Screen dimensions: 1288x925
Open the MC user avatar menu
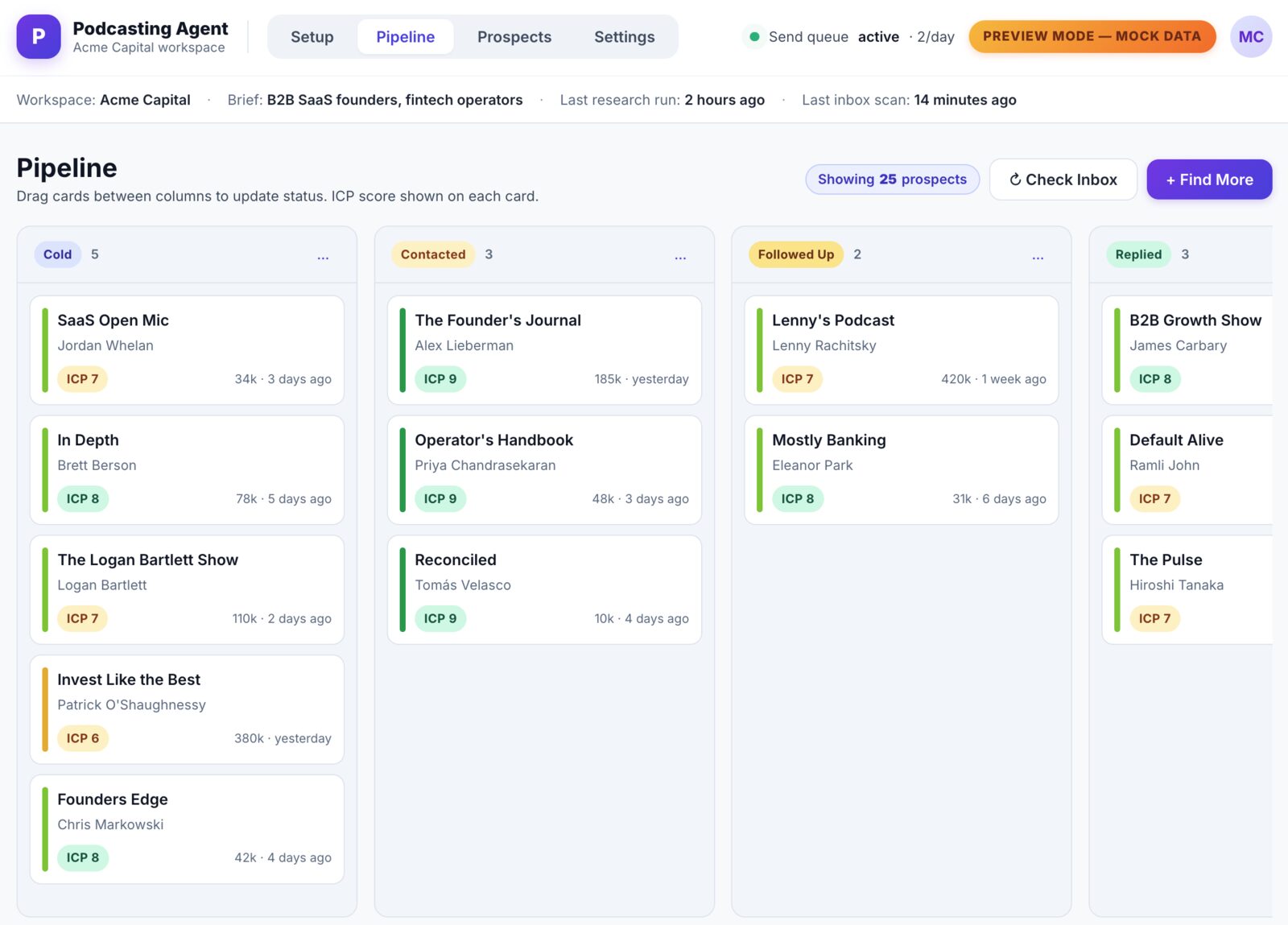[x=1250, y=36]
